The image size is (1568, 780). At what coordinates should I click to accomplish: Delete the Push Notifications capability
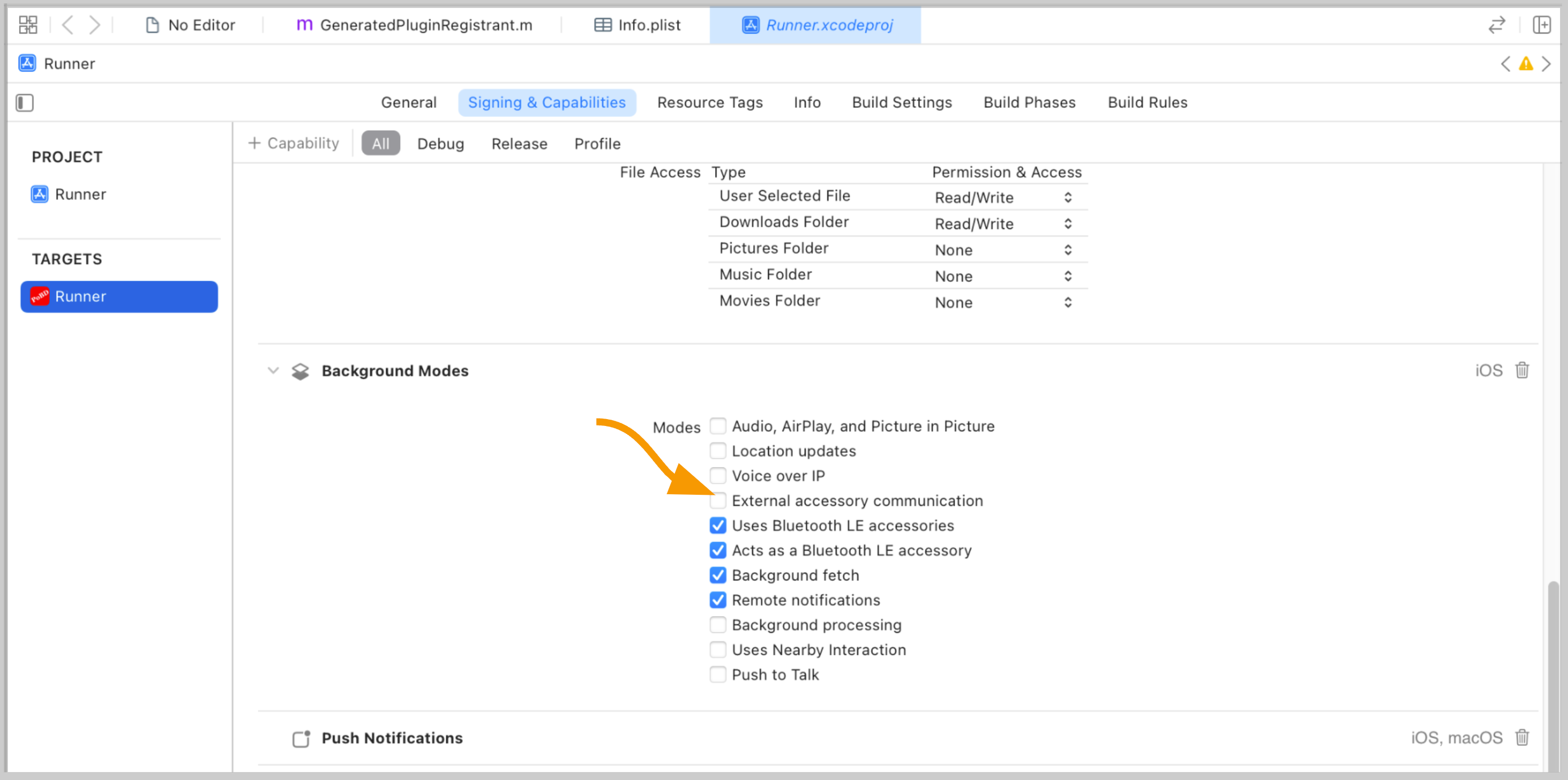[x=1522, y=738]
